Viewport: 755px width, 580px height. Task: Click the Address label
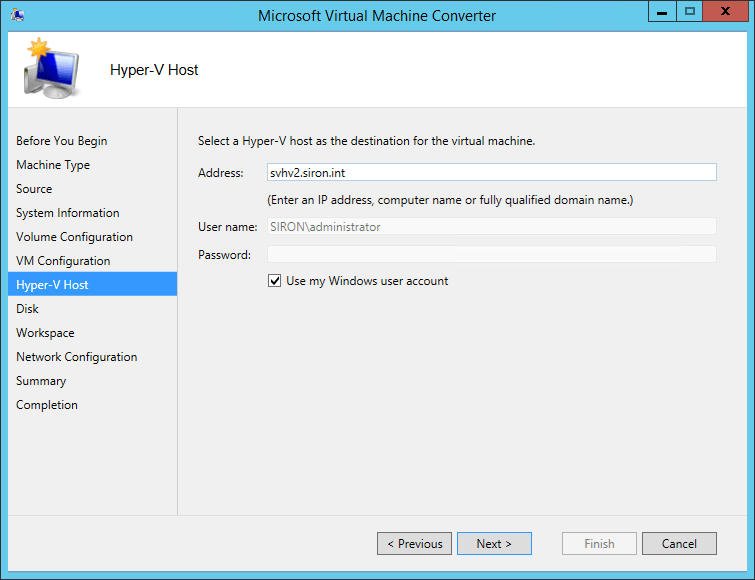[221, 173]
